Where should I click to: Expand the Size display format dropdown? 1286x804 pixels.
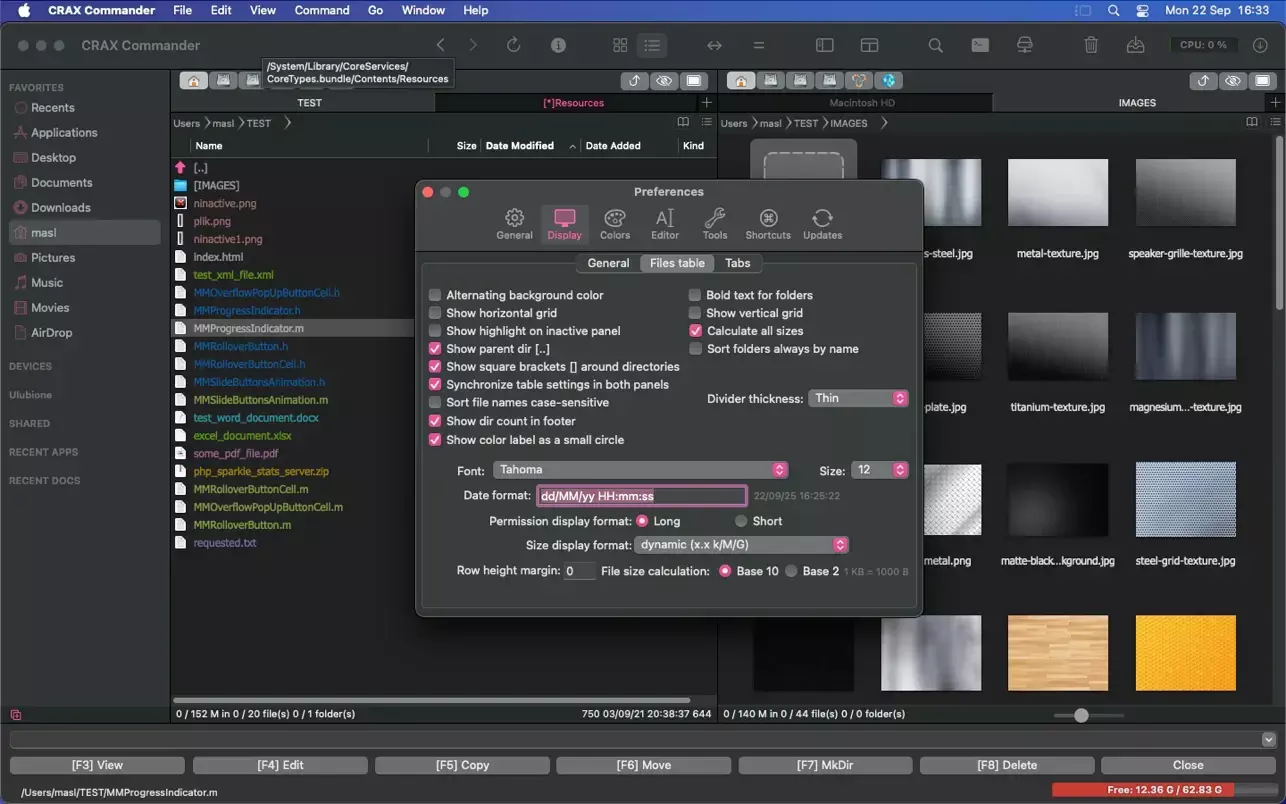741,545
